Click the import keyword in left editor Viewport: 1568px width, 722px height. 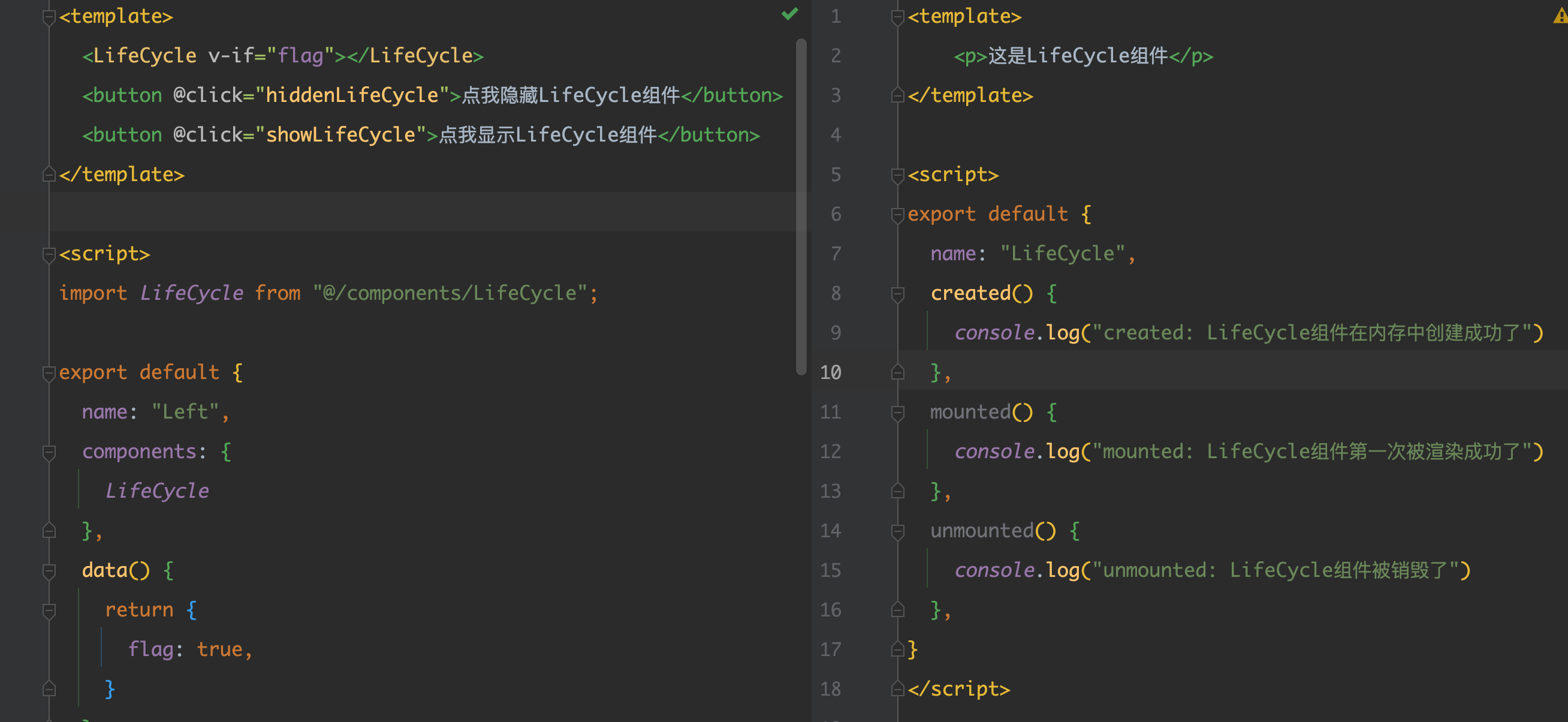pos(93,293)
